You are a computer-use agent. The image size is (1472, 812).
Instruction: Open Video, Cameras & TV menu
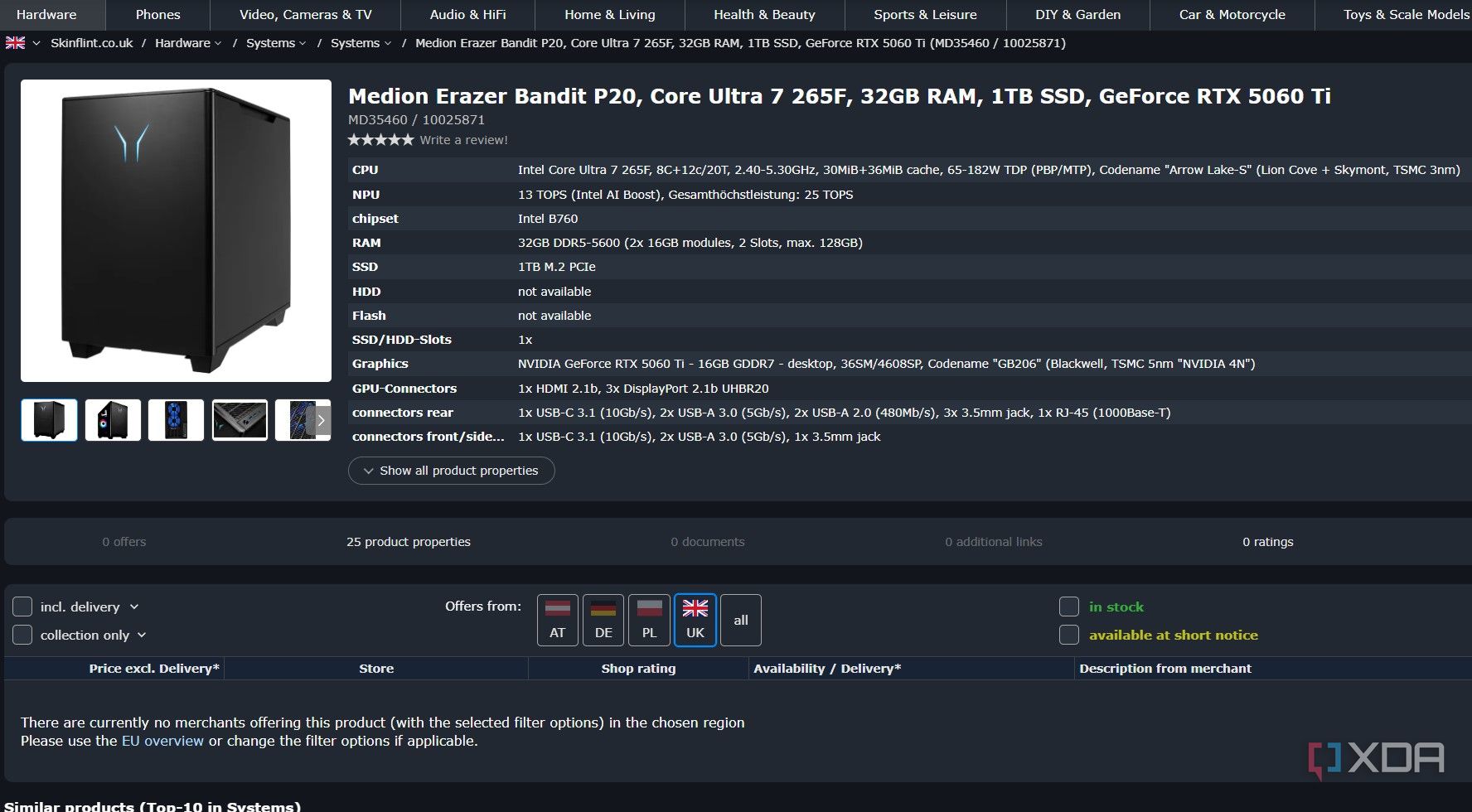pyautogui.click(x=306, y=15)
